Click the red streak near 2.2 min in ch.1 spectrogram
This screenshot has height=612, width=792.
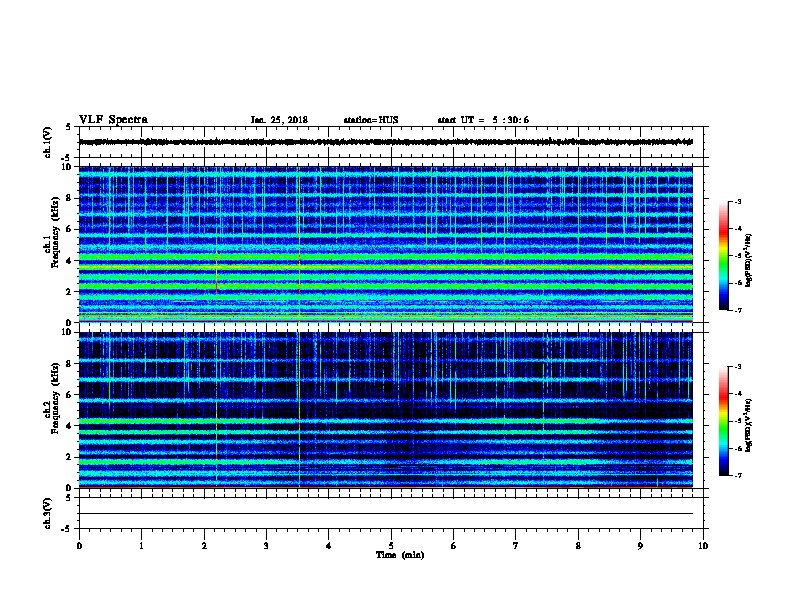[217, 274]
